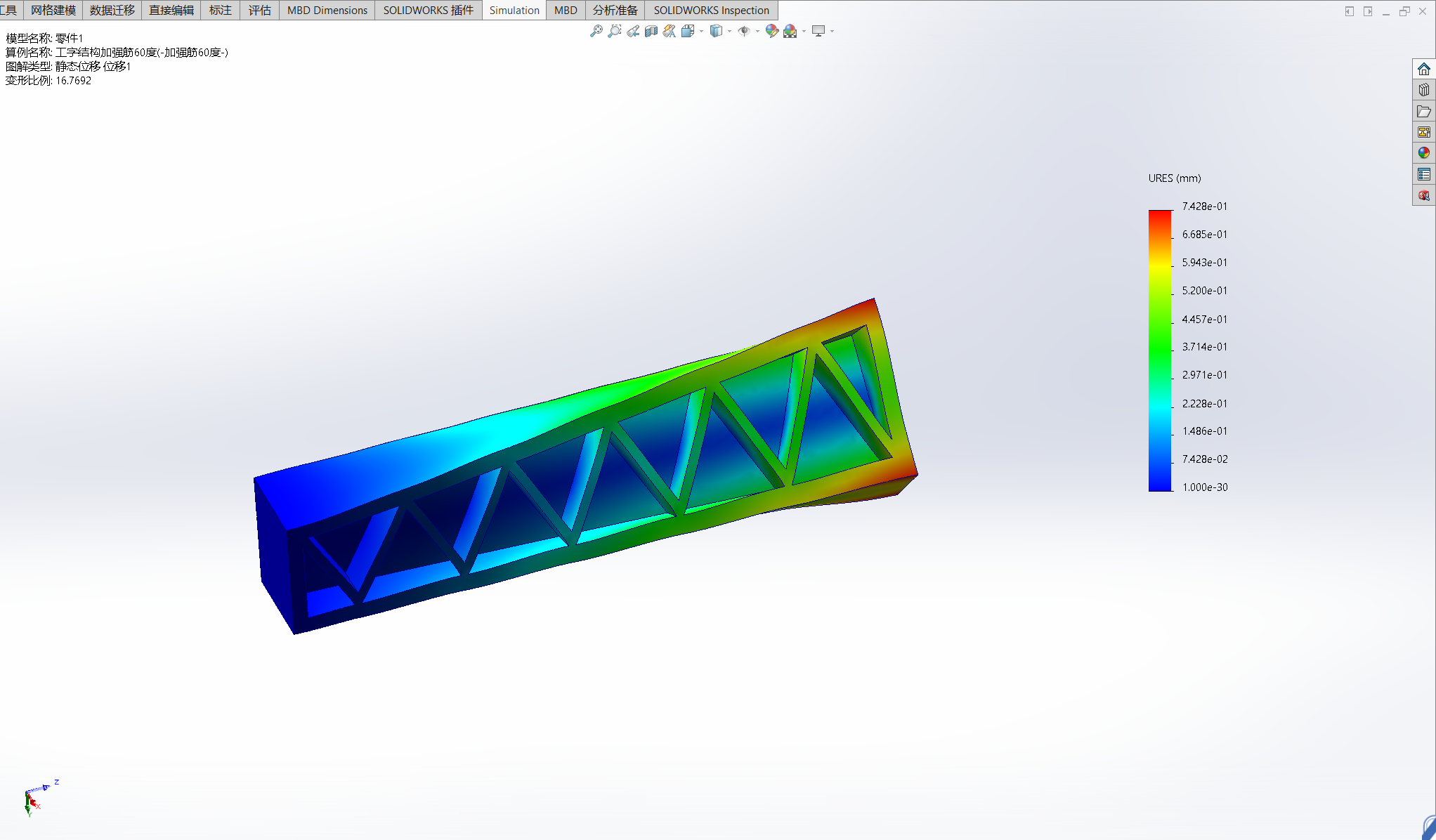Expand the View Orientation dropdown arrow
This screenshot has height=840, width=1436.
pos(701,31)
